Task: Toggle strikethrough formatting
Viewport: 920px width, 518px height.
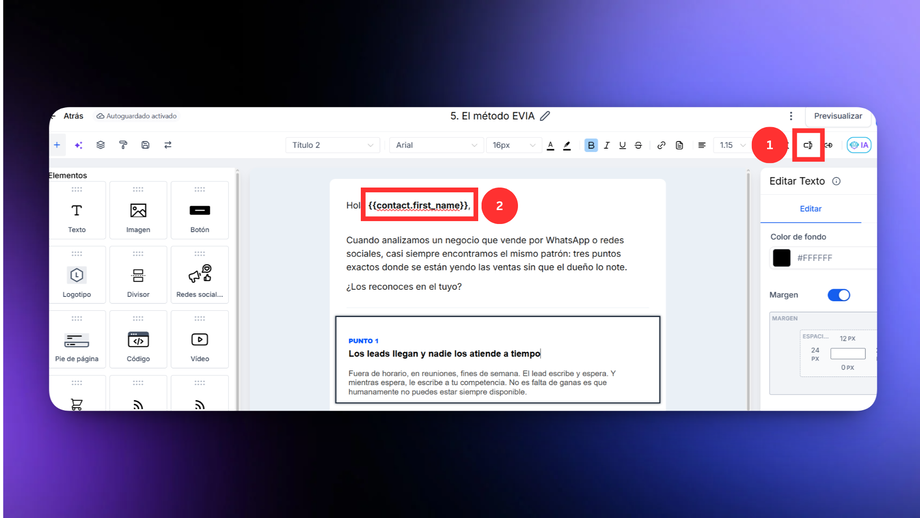Action: 638,145
